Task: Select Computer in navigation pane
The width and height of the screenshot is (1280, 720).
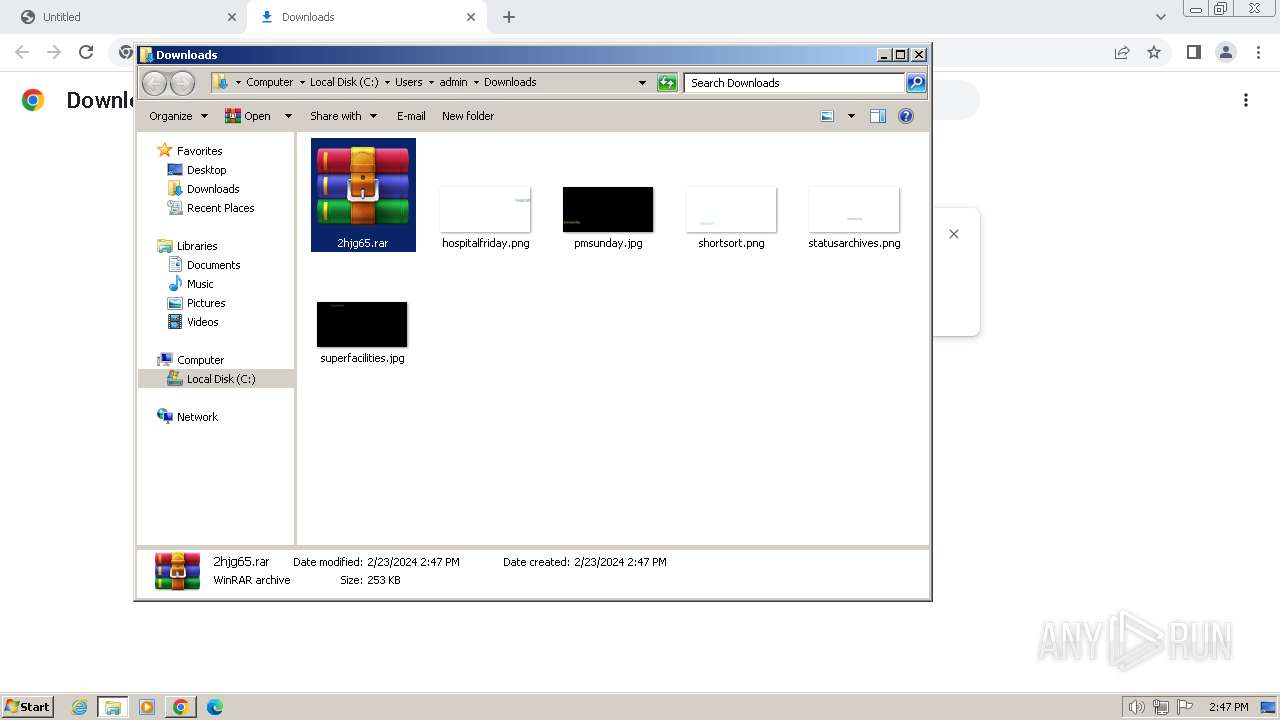Action: [x=200, y=360]
